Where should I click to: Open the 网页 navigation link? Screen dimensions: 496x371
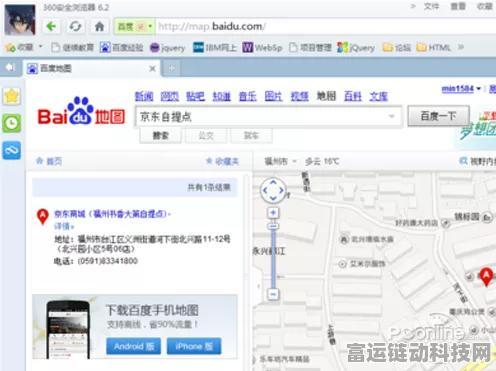tap(170, 96)
